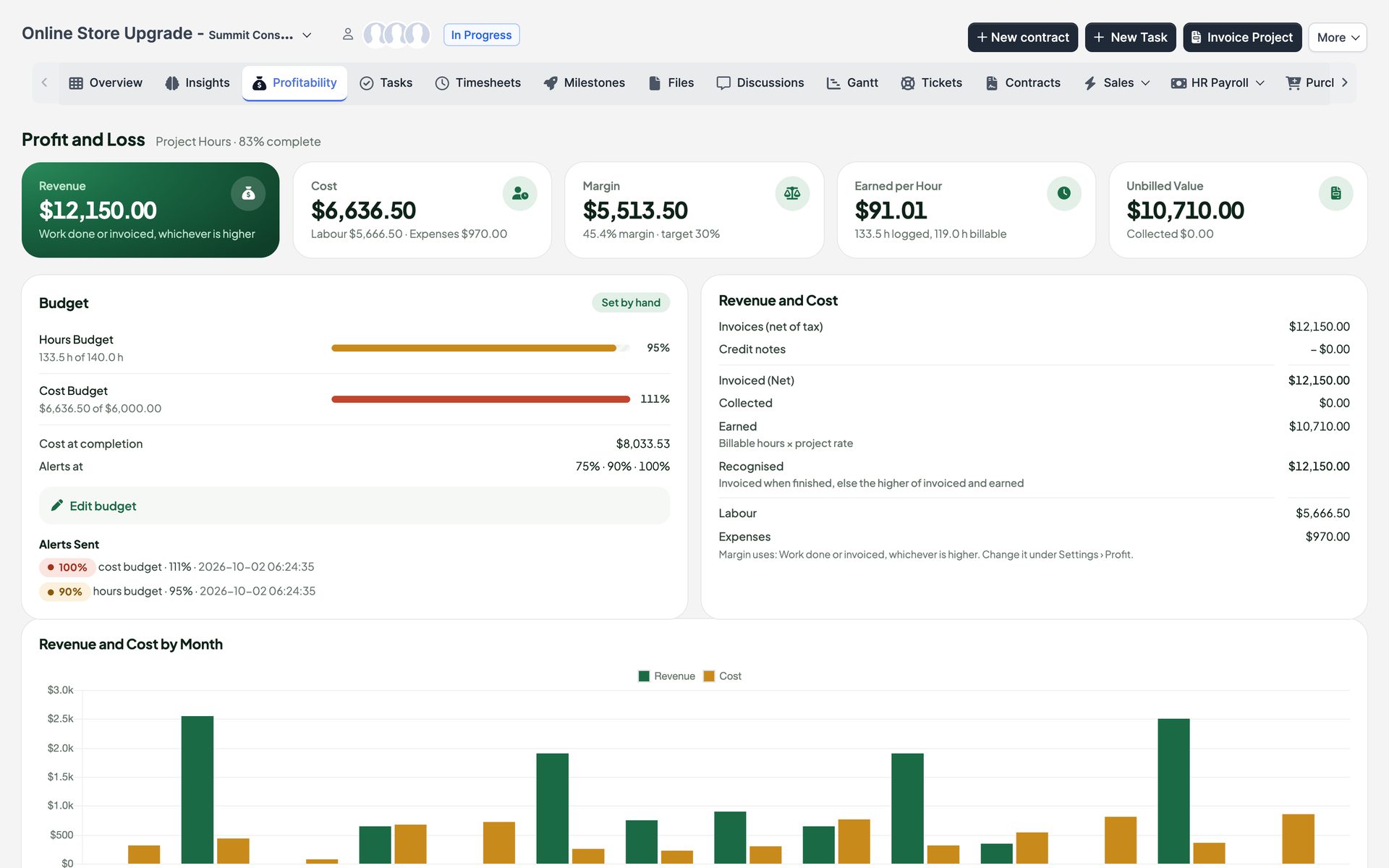Click the Set by hand badge
Image resolution: width=1389 pixels, height=868 pixels.
tap(631, 302)
